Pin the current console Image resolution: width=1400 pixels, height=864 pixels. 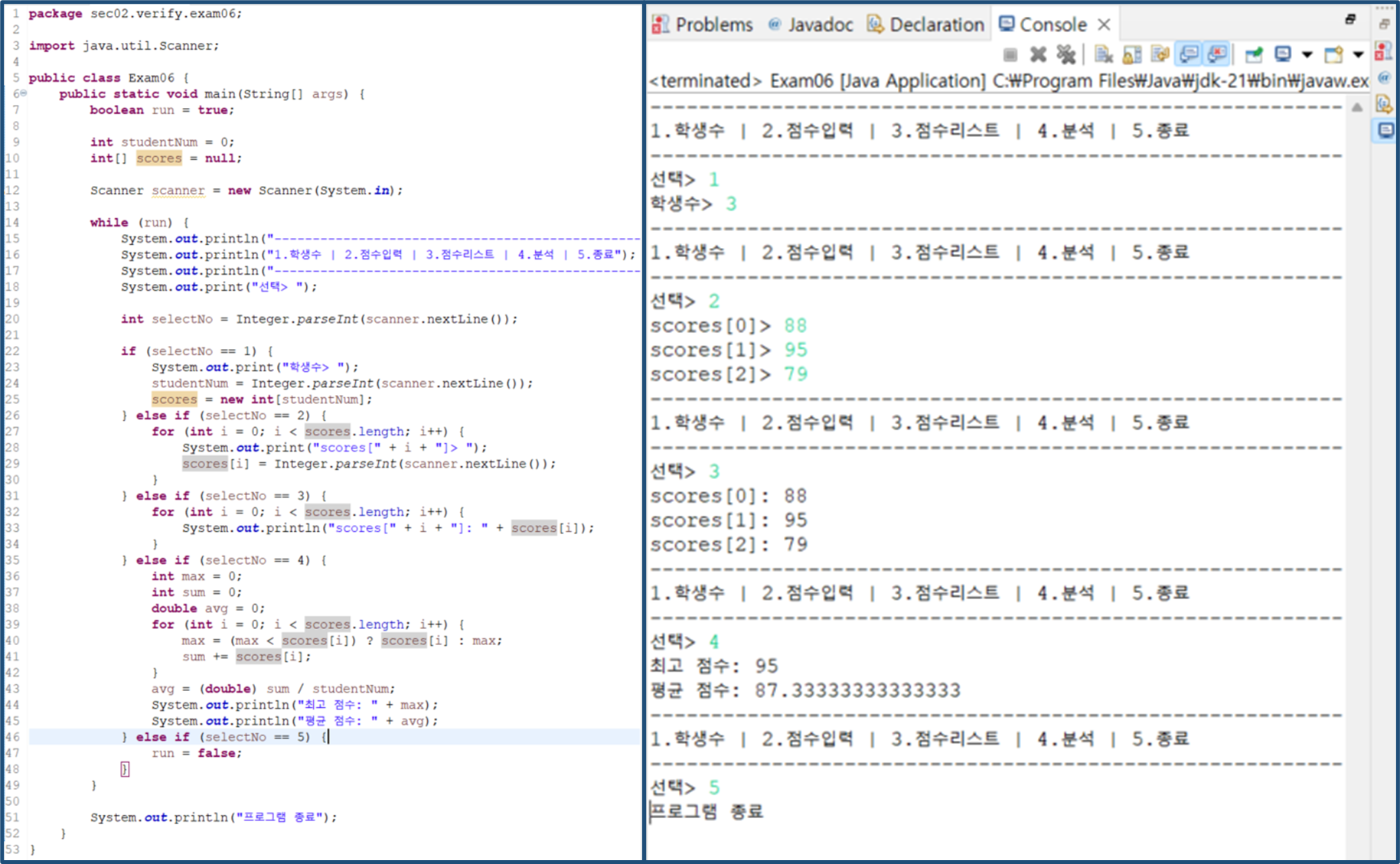[x=1254, y=54]
